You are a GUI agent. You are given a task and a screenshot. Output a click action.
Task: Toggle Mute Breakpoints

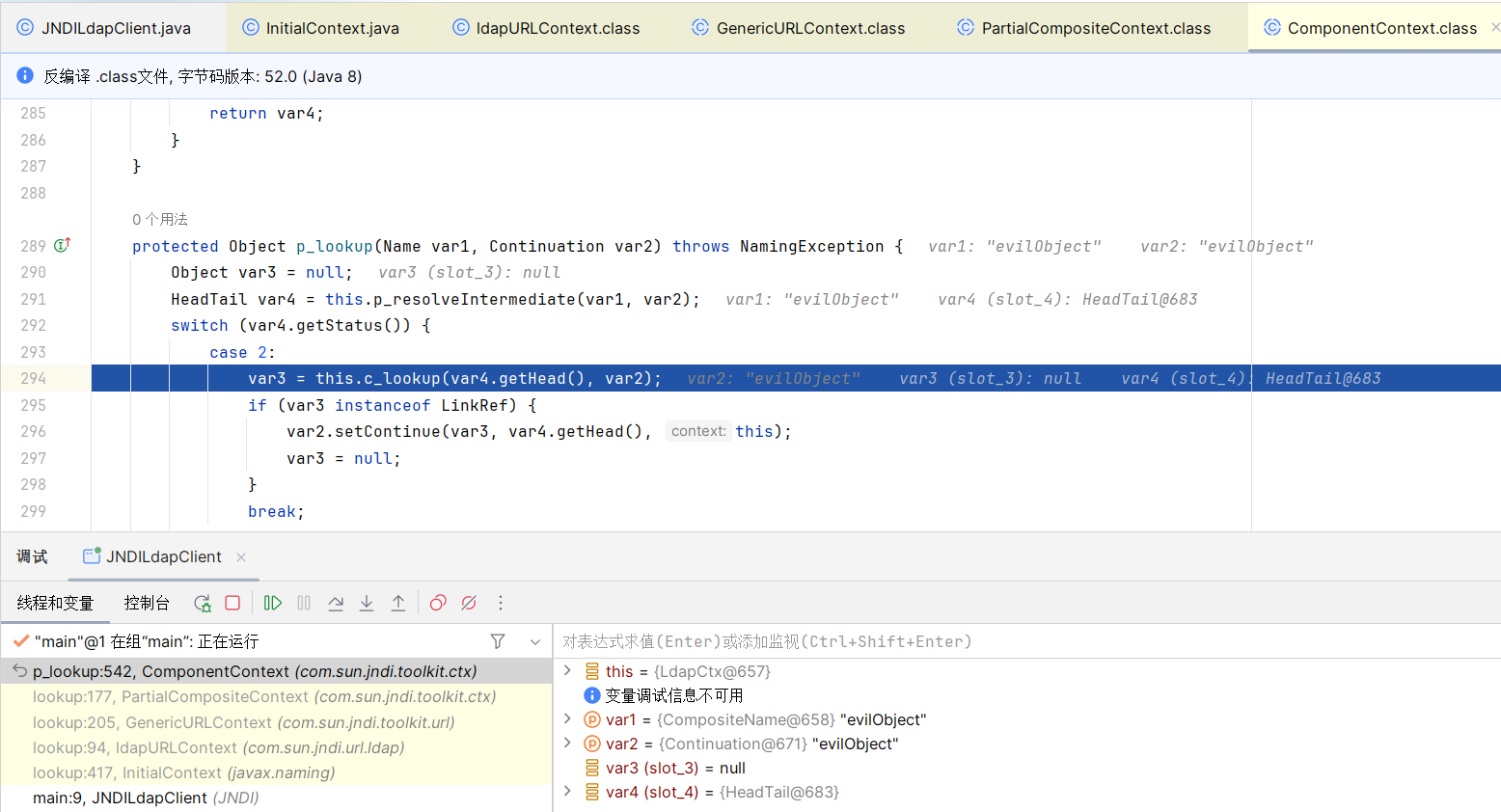[469, 603]
